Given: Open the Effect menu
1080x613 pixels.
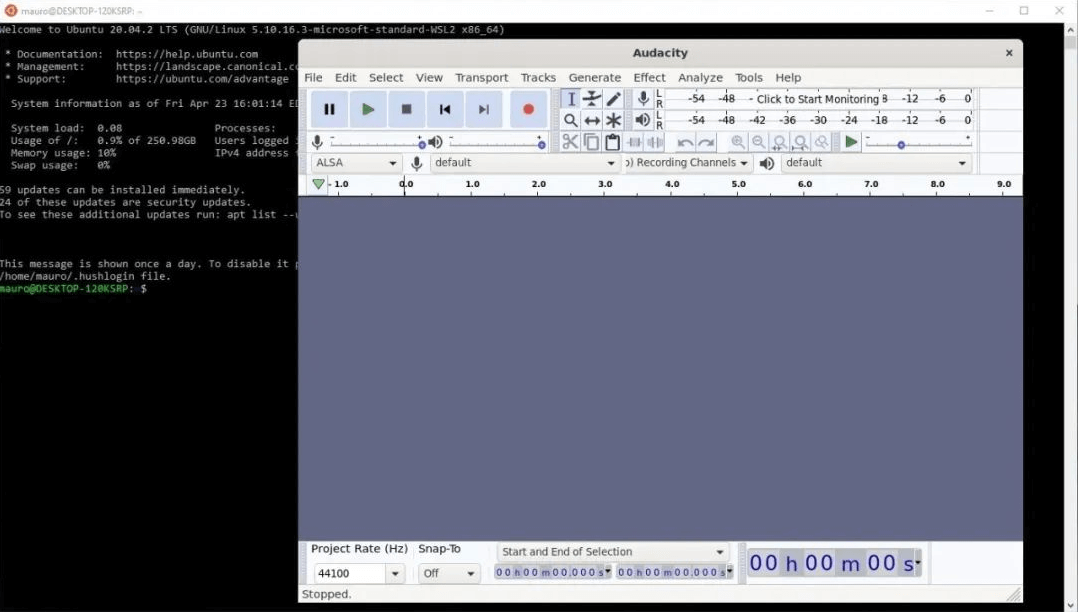Looking at the screenshot, I should (x=649, y=78).
